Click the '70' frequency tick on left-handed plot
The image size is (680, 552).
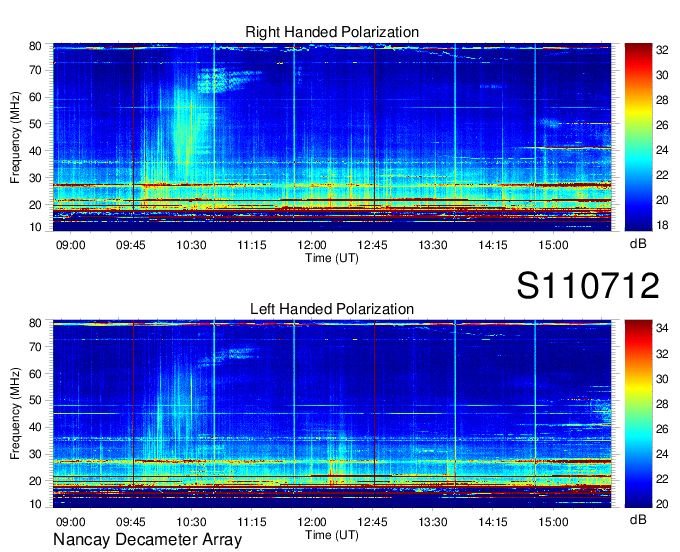pos(35,347)
